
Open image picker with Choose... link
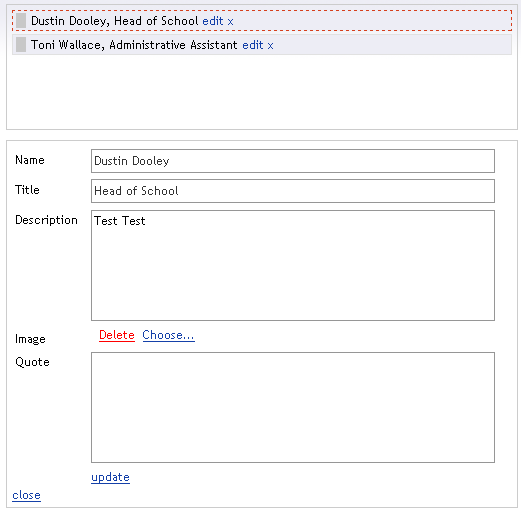click(168, 335)
